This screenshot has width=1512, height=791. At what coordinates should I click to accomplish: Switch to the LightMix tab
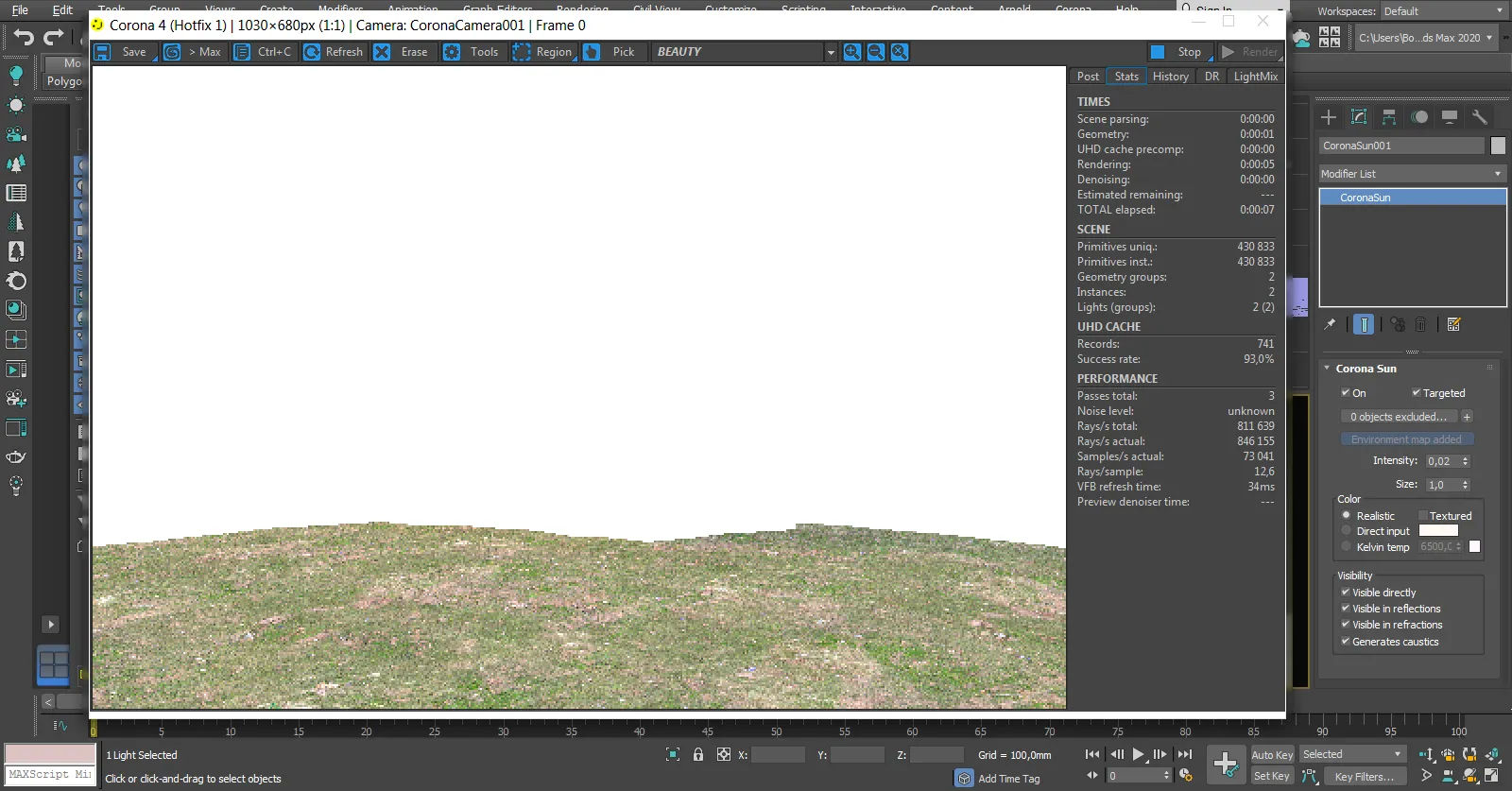point(1255,77)
